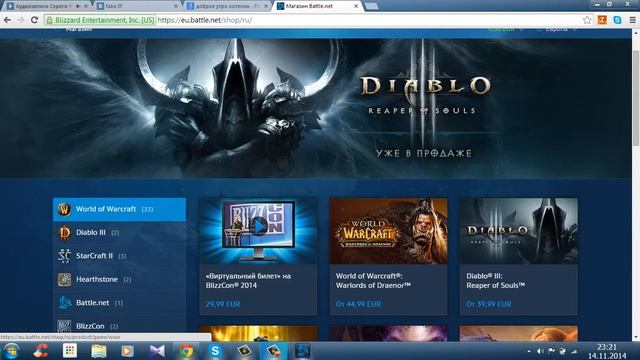Open the Hearthstone category
Image resolution: width=640 pixels, height=360 pixels.
(x=120, y=280)
